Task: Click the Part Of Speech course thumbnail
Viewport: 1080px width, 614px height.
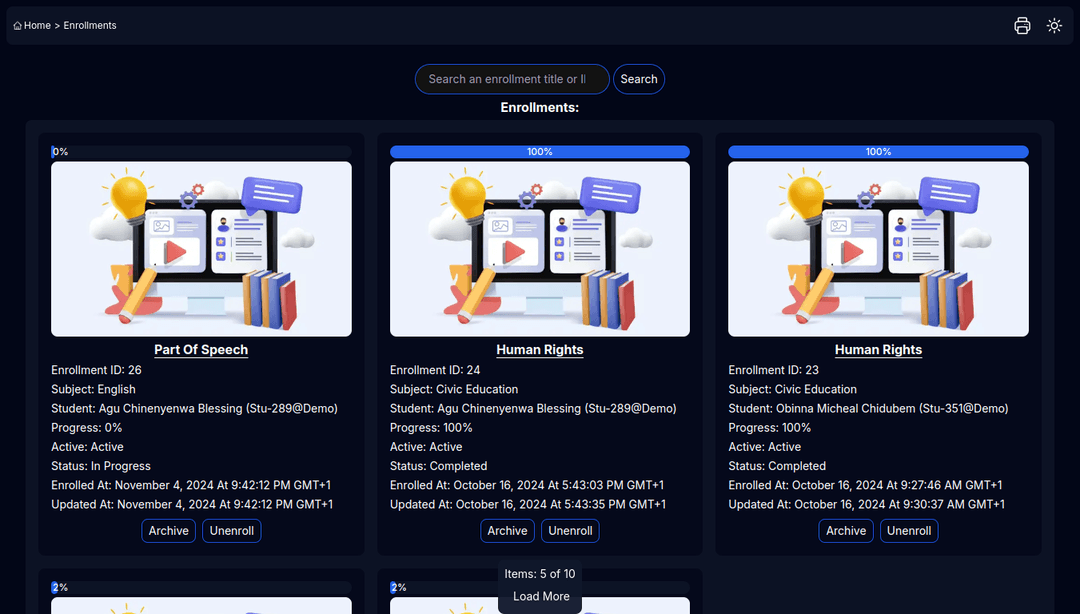Action: click(201, 249)
